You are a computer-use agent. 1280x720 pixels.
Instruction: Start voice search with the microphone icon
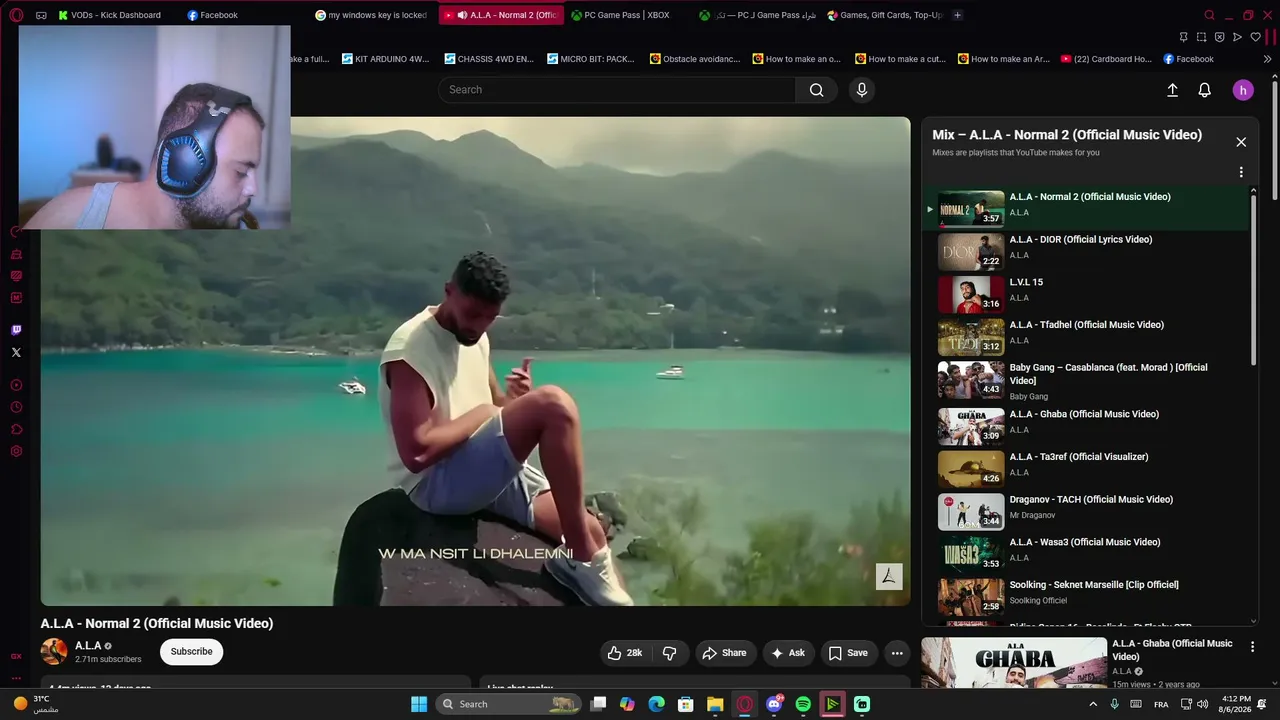862,90
